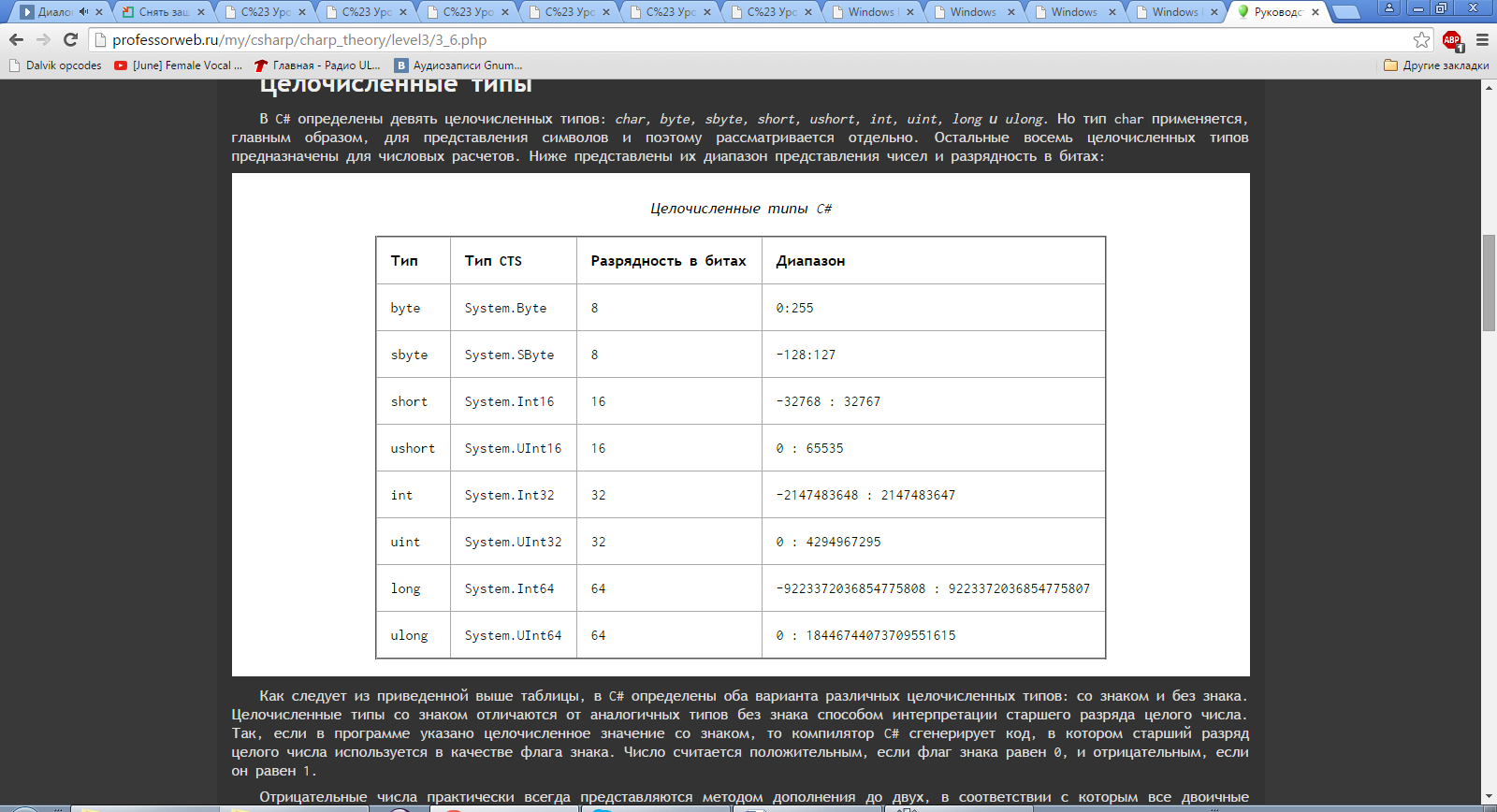Click the forward navigation arrow

[43, 39]
